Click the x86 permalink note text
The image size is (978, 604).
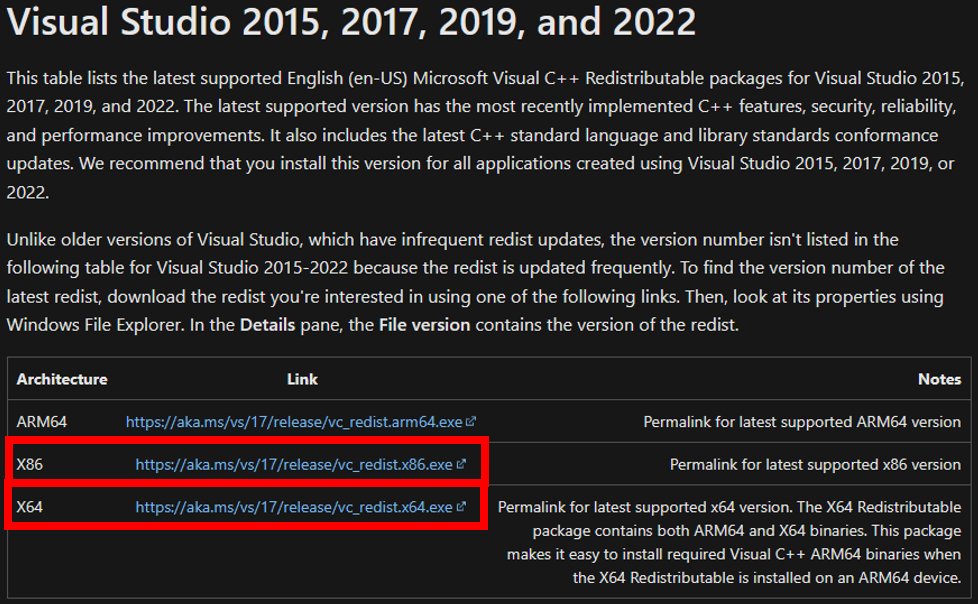click(x=814, y=464)
